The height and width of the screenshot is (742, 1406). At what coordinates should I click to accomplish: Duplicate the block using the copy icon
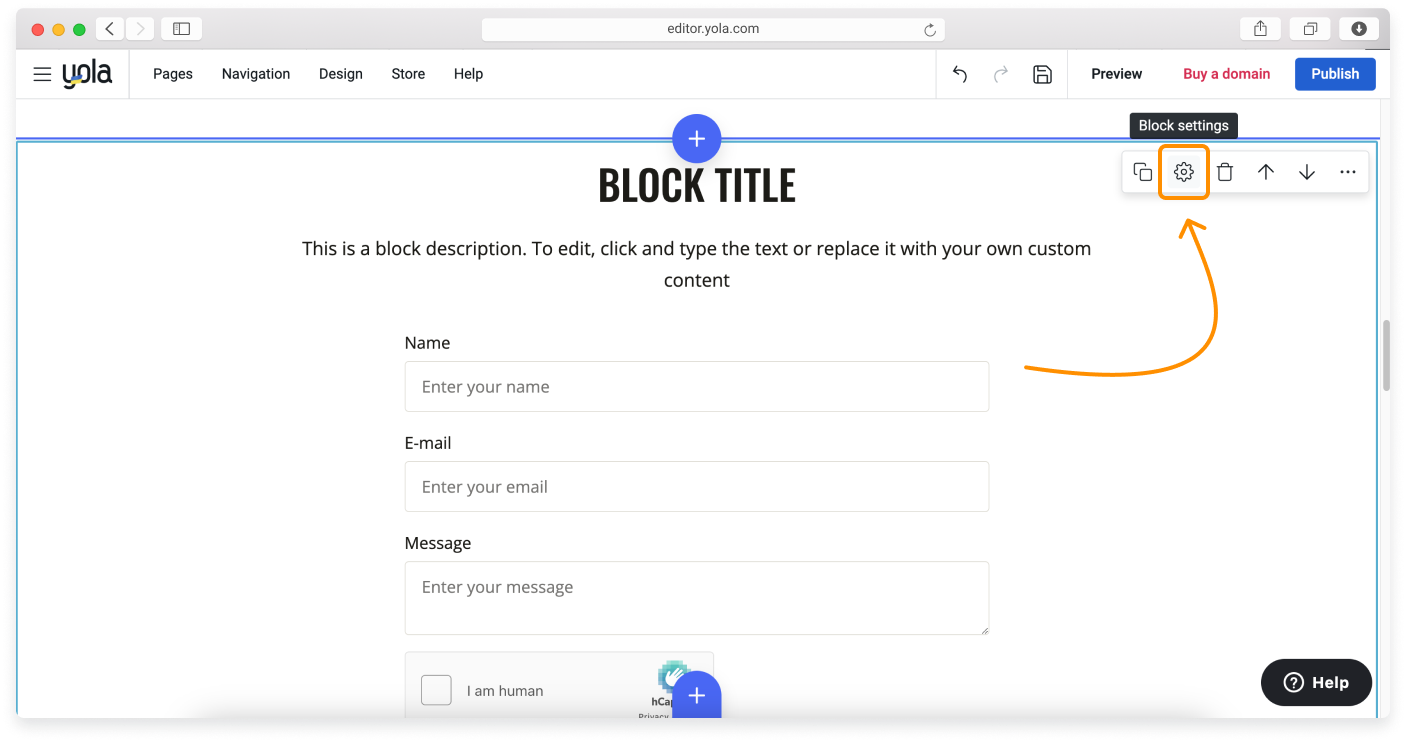pyautogui.click(x=1142, y=171)
